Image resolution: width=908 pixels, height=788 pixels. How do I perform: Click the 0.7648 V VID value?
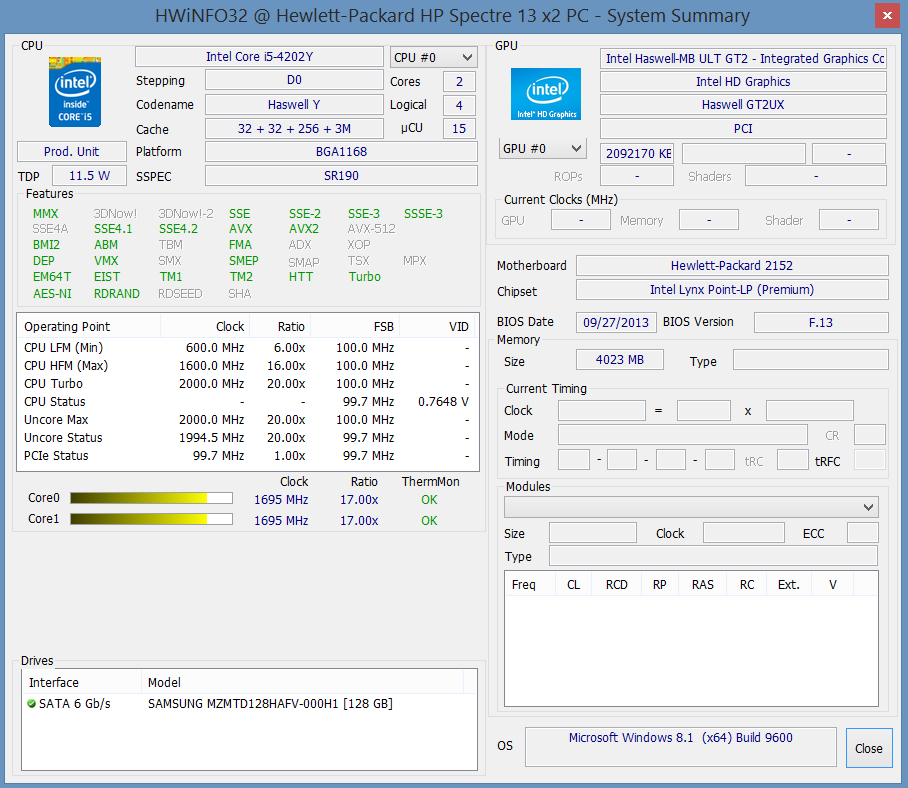click(x=444, y=402)
